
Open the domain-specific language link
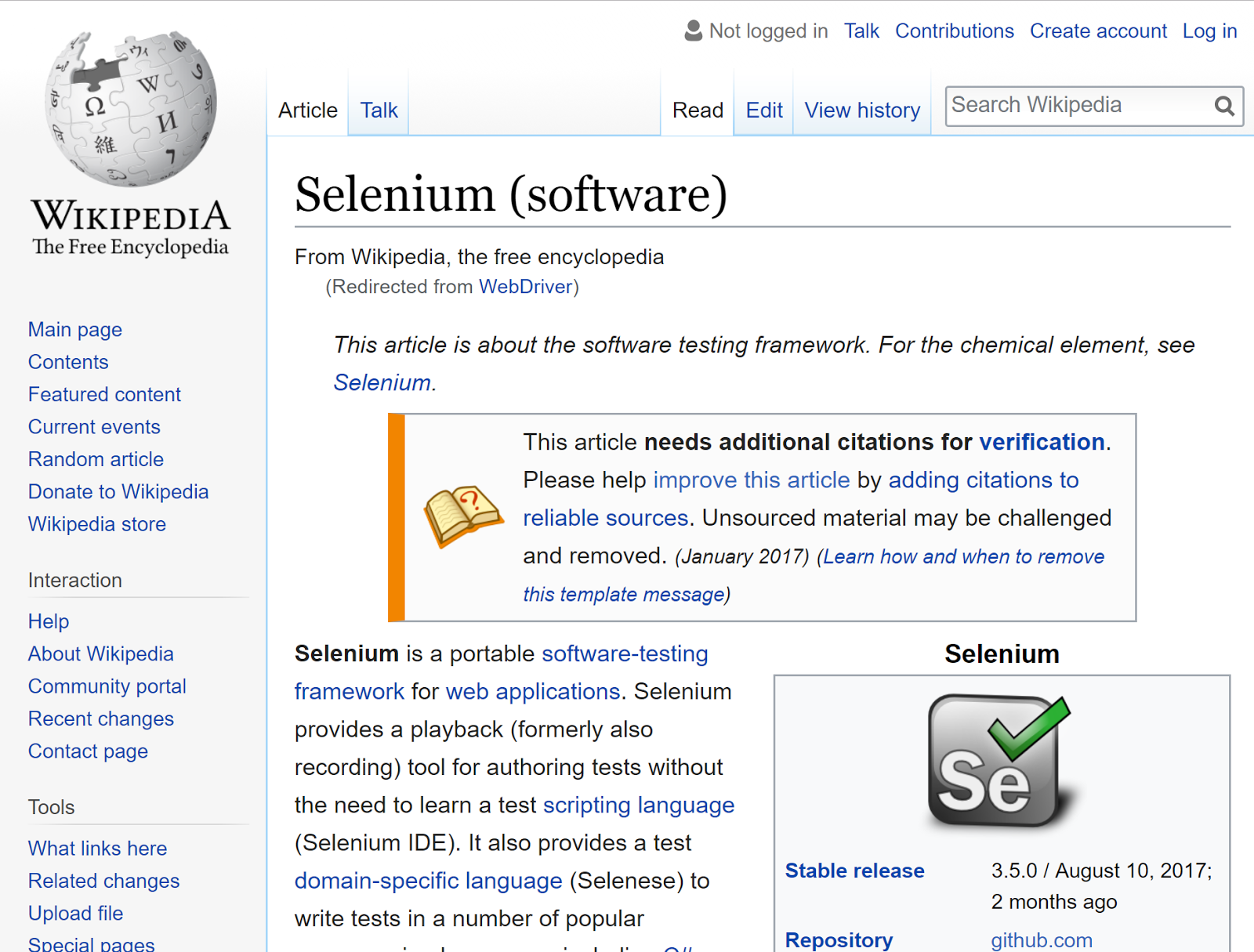[x=428, y=881]
